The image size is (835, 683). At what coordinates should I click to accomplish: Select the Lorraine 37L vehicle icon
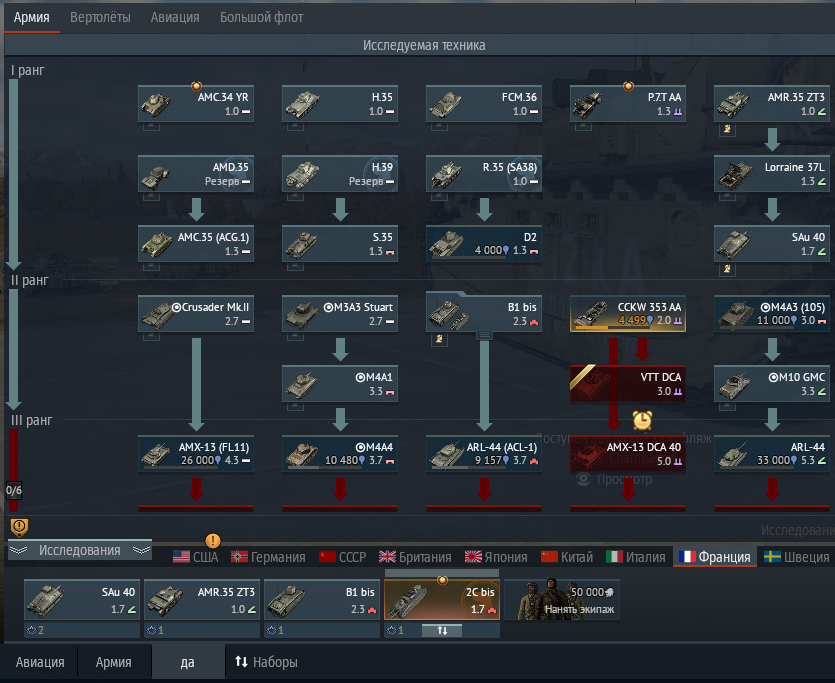(734, 175)
